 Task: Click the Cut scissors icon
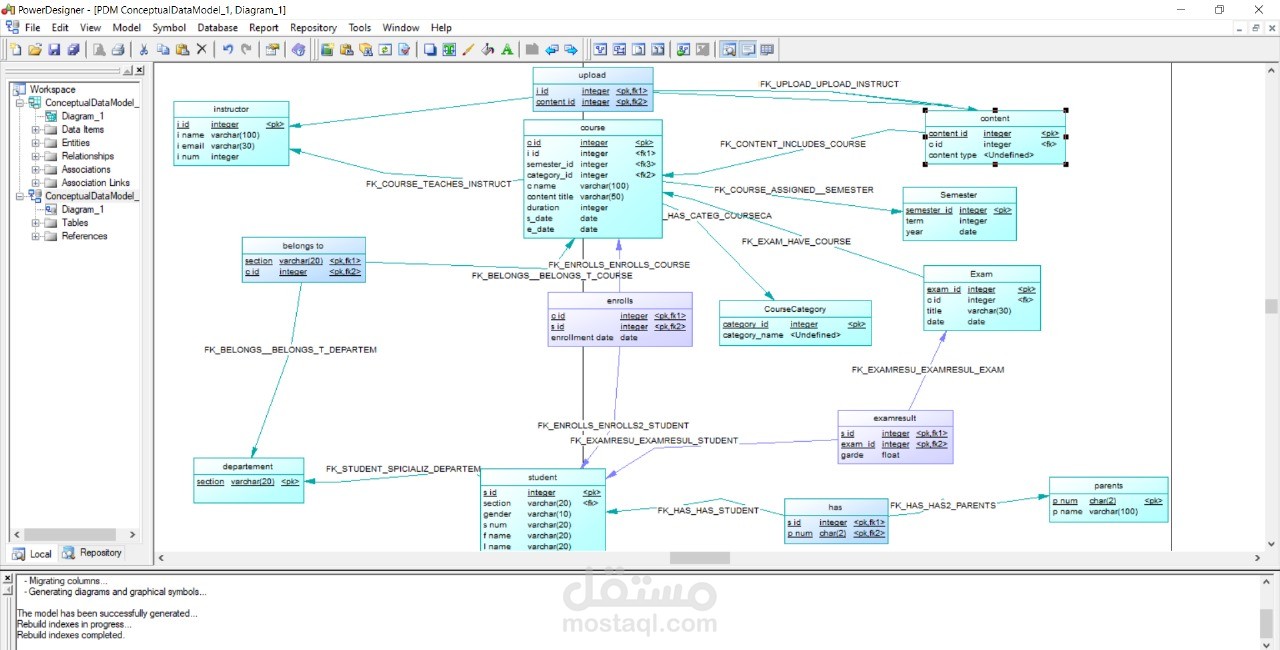click(144, 49)
